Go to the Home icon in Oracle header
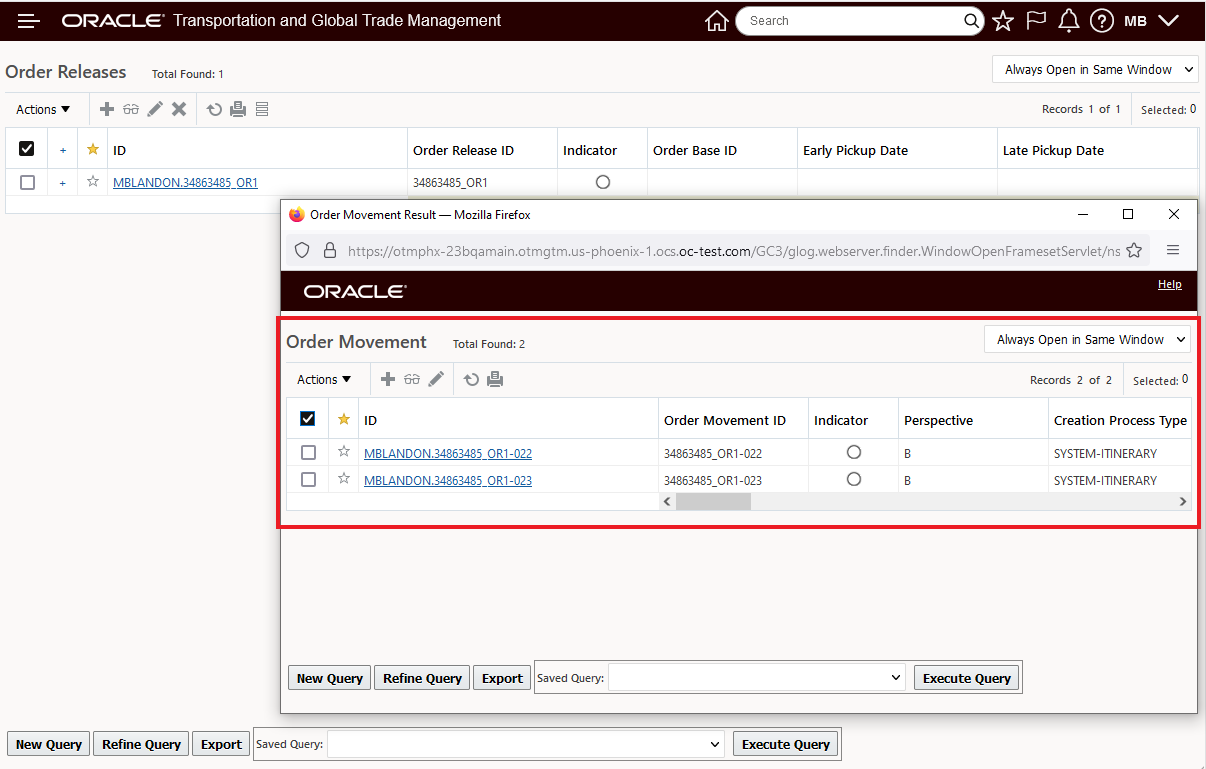 (x=717, y=21)
